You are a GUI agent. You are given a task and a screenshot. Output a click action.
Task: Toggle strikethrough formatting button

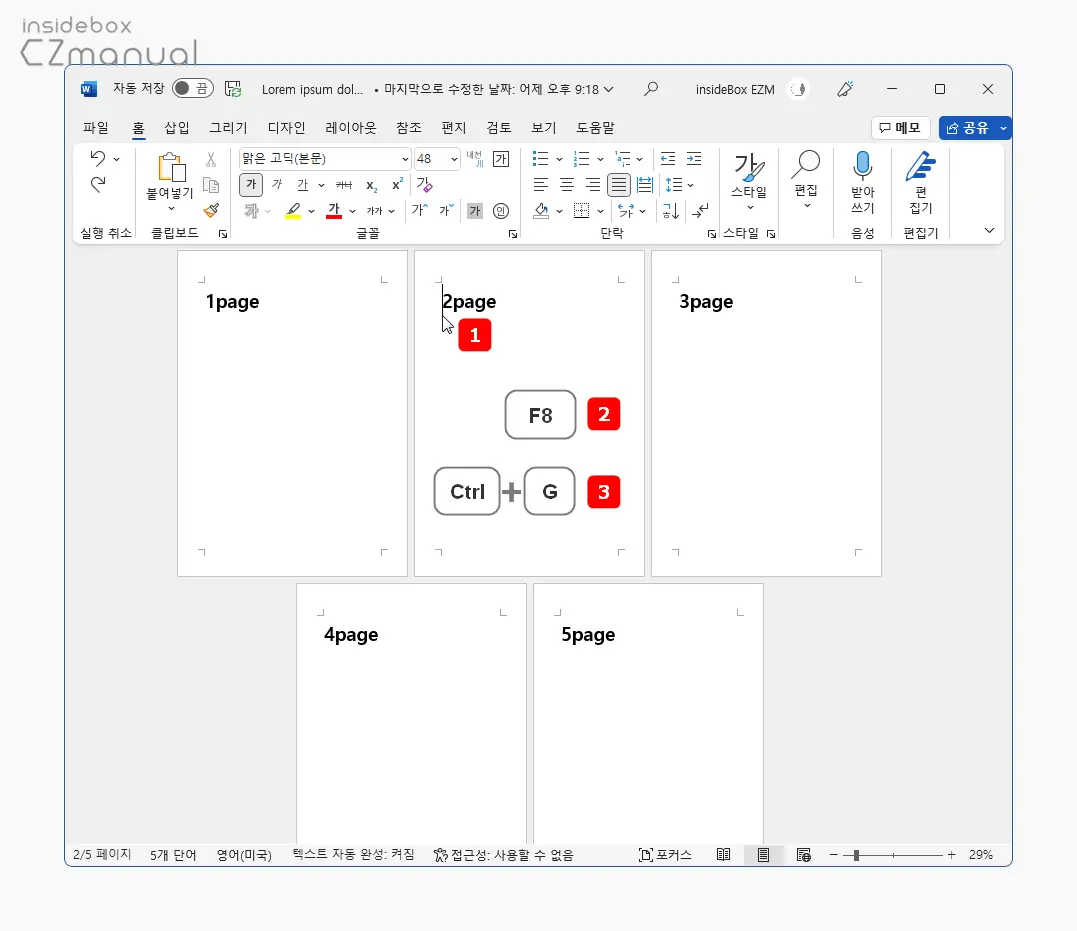(x=344, y=185)
